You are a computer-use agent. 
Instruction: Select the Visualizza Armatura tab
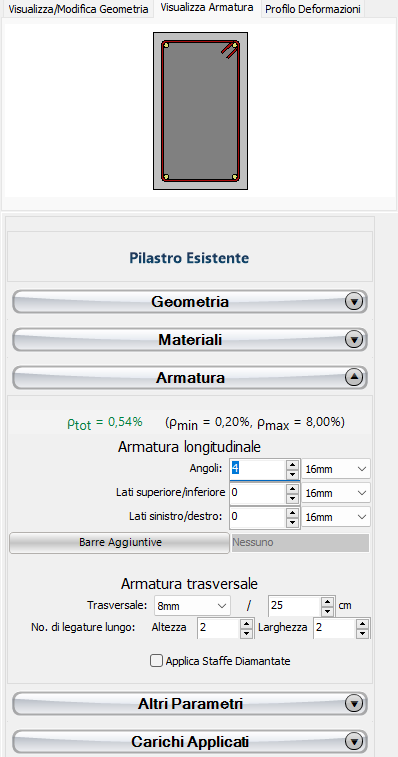pyautogui.click(x=207, y=8)
